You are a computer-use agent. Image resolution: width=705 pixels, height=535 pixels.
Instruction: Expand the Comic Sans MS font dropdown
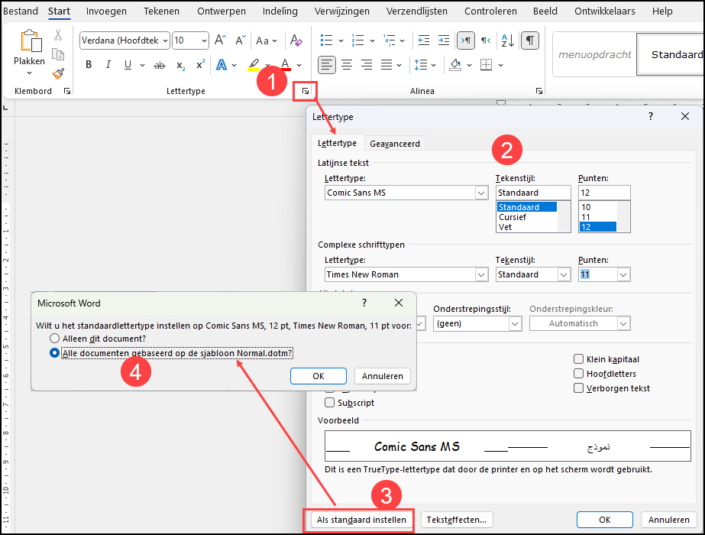pyautogui.click(x=481, y=193)
